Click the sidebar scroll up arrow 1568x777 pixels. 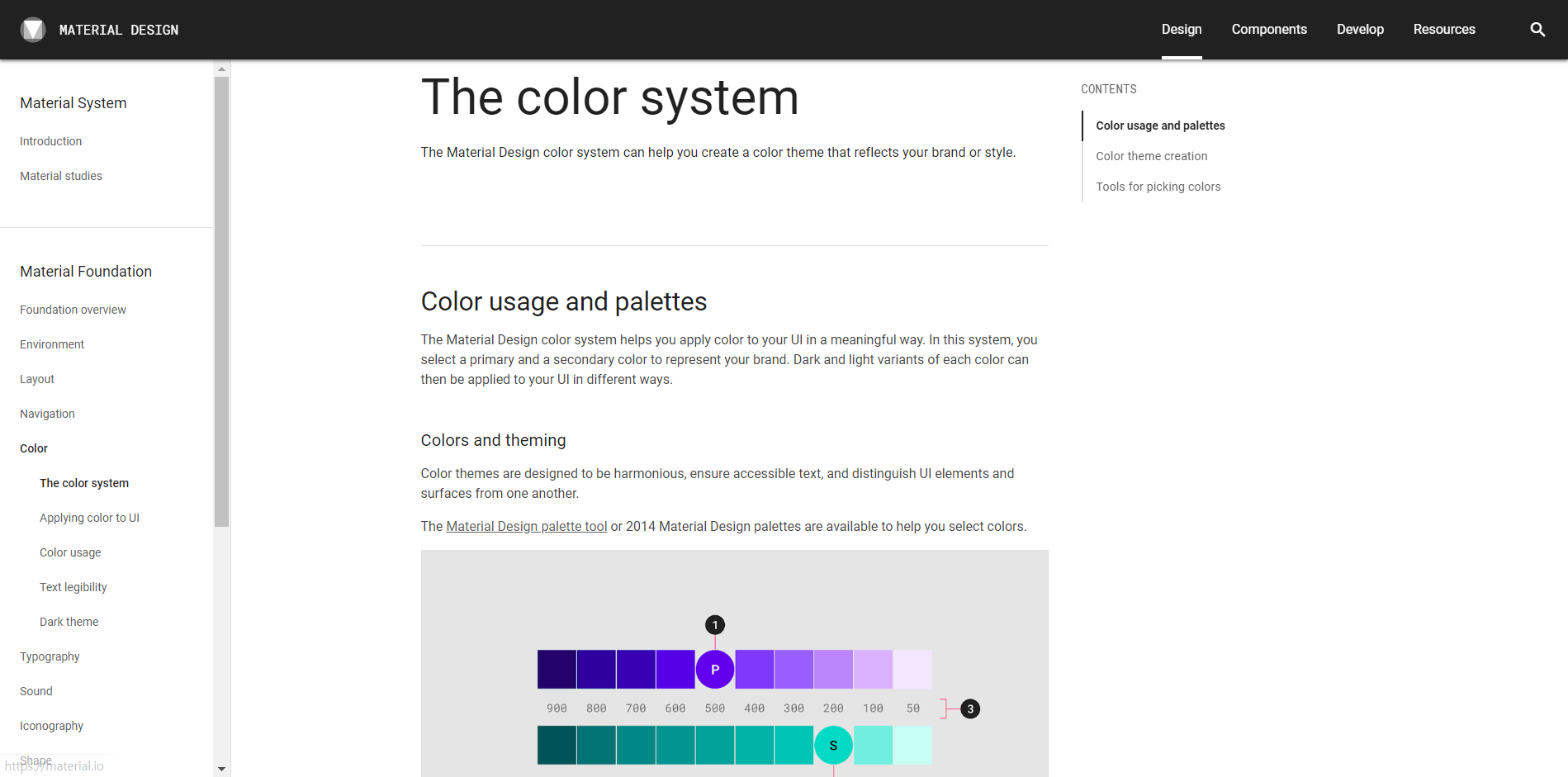pos(221,69)
